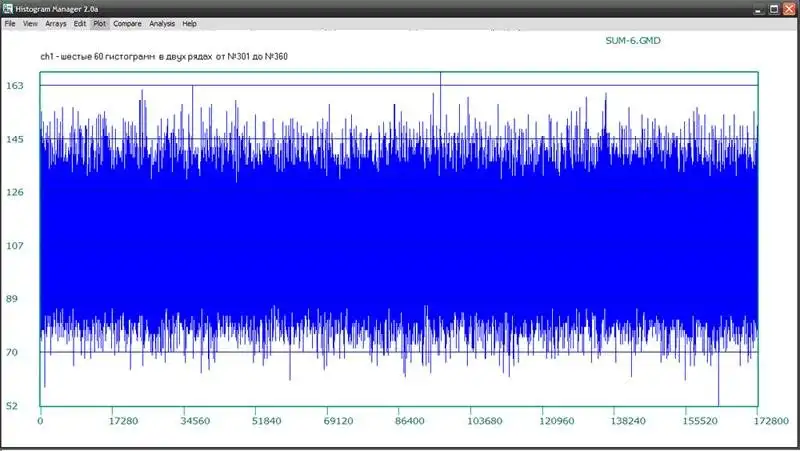Click the y-axis label 89
Image resolution: width=800 pixels, height=451 pixels.
pos(12,299)
